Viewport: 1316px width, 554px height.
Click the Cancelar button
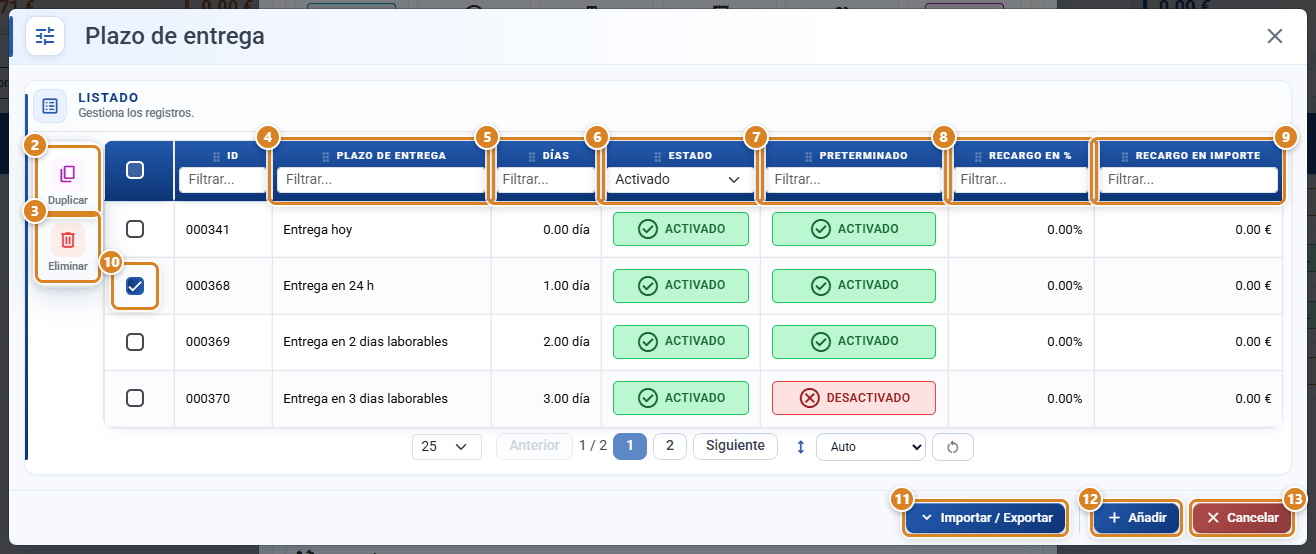pyautogui.click(x=1242, y=518)
